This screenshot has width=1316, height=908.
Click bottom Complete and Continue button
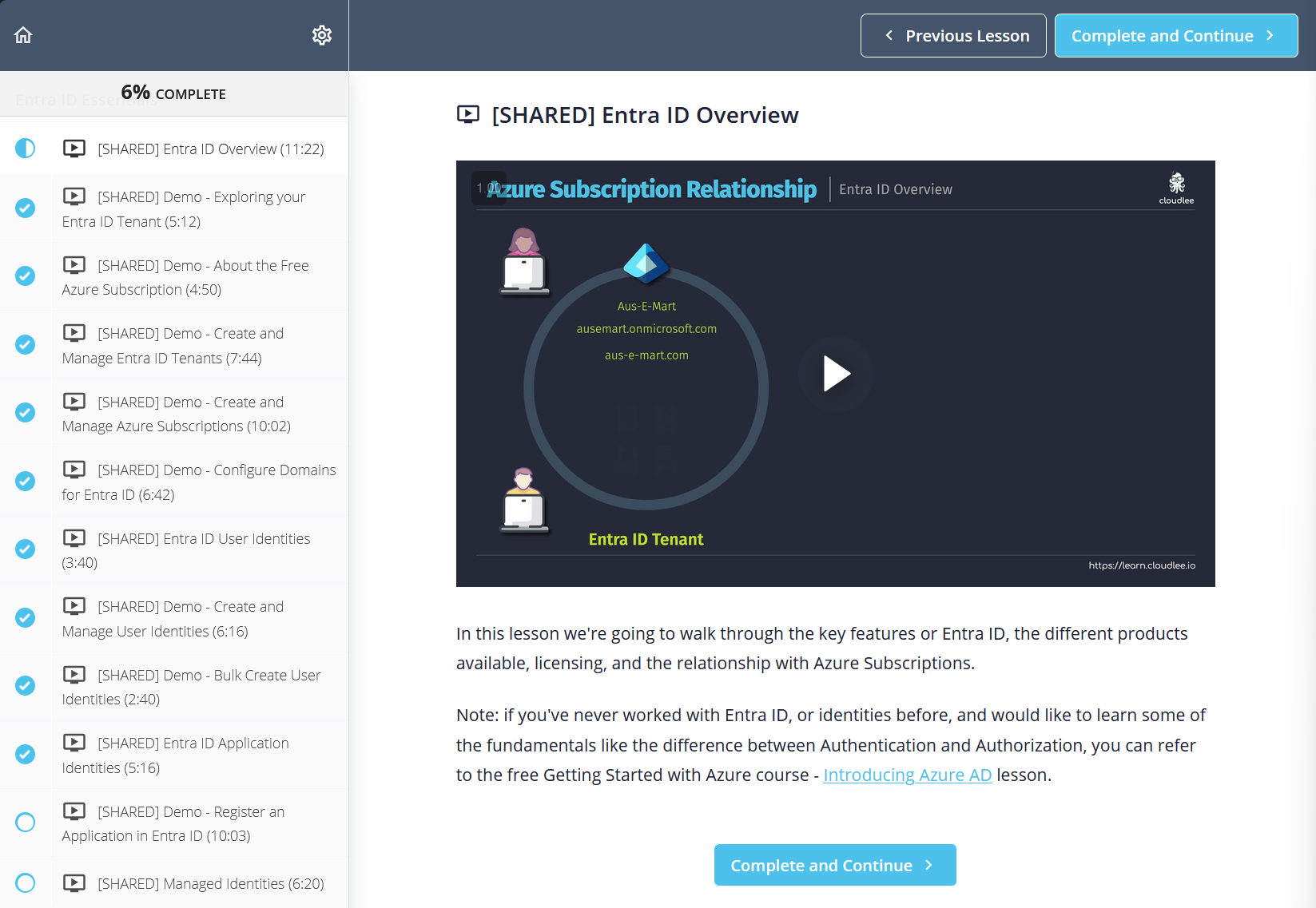tap(835, 865)
